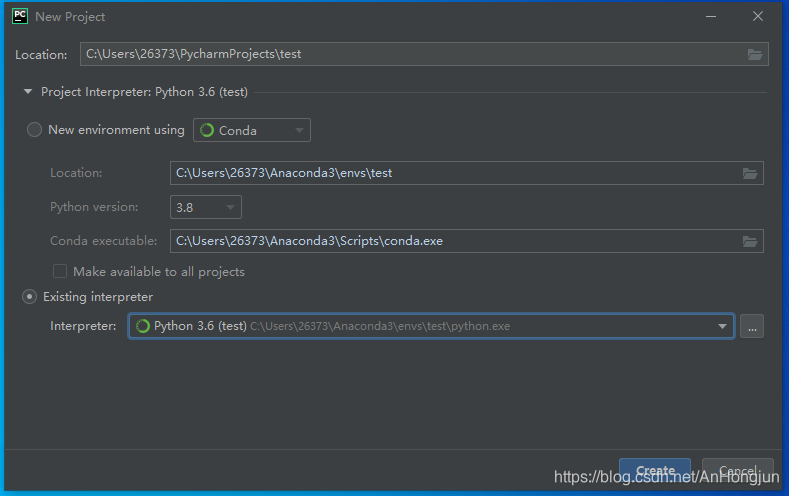789x496 pixels.
Task: Click the Interpreter: label
Action: click(83, 326)
